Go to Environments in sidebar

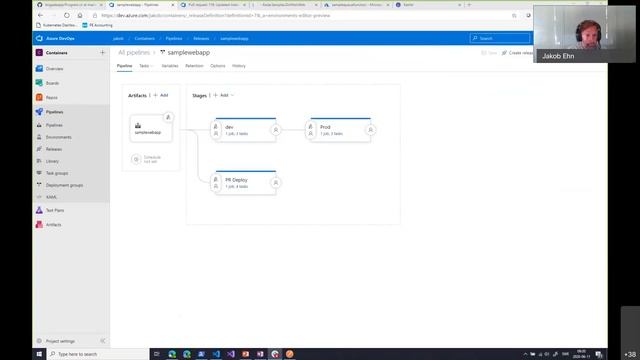tap(58, 137)
